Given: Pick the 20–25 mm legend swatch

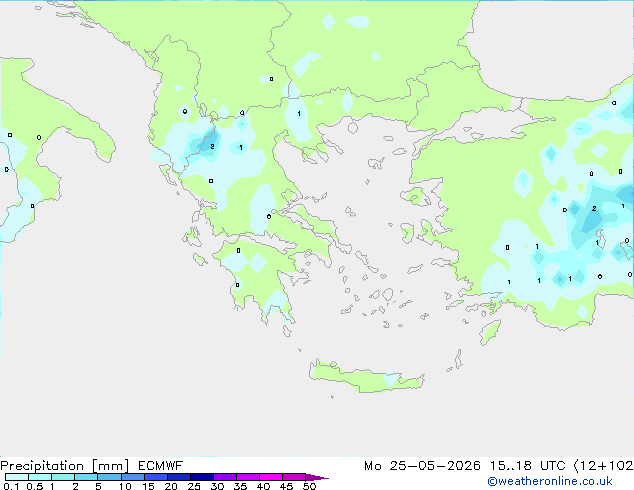Looking at the screenshot, I should (x=178, y=477).
